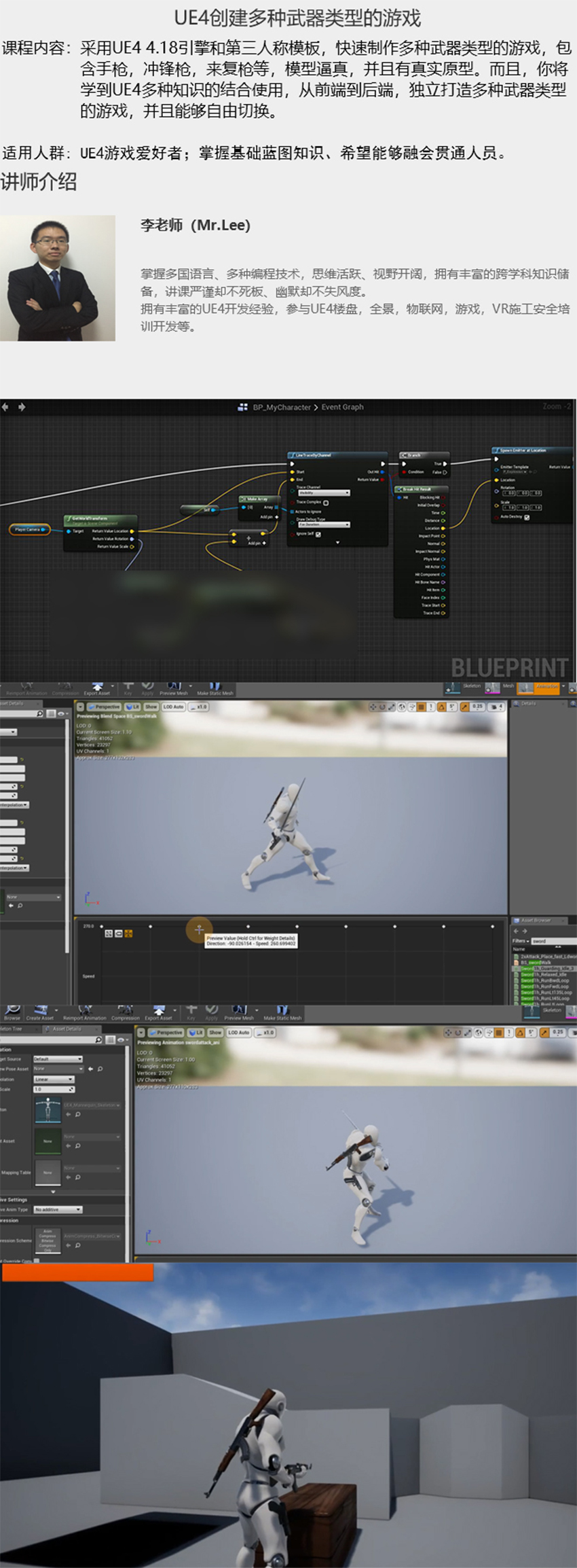Open Filters in Asset Browser
Viewport: 577px width, 1568px height.
[x=520, y=941]
